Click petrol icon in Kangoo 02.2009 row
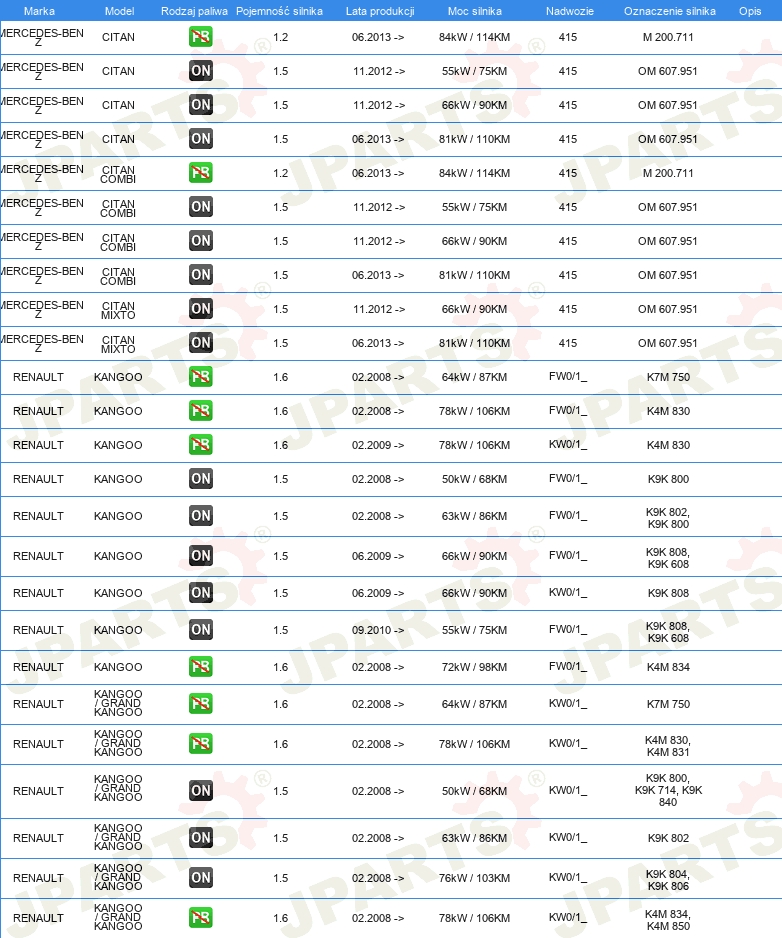Viewport: 782px width, 938px height. point(200,446)
